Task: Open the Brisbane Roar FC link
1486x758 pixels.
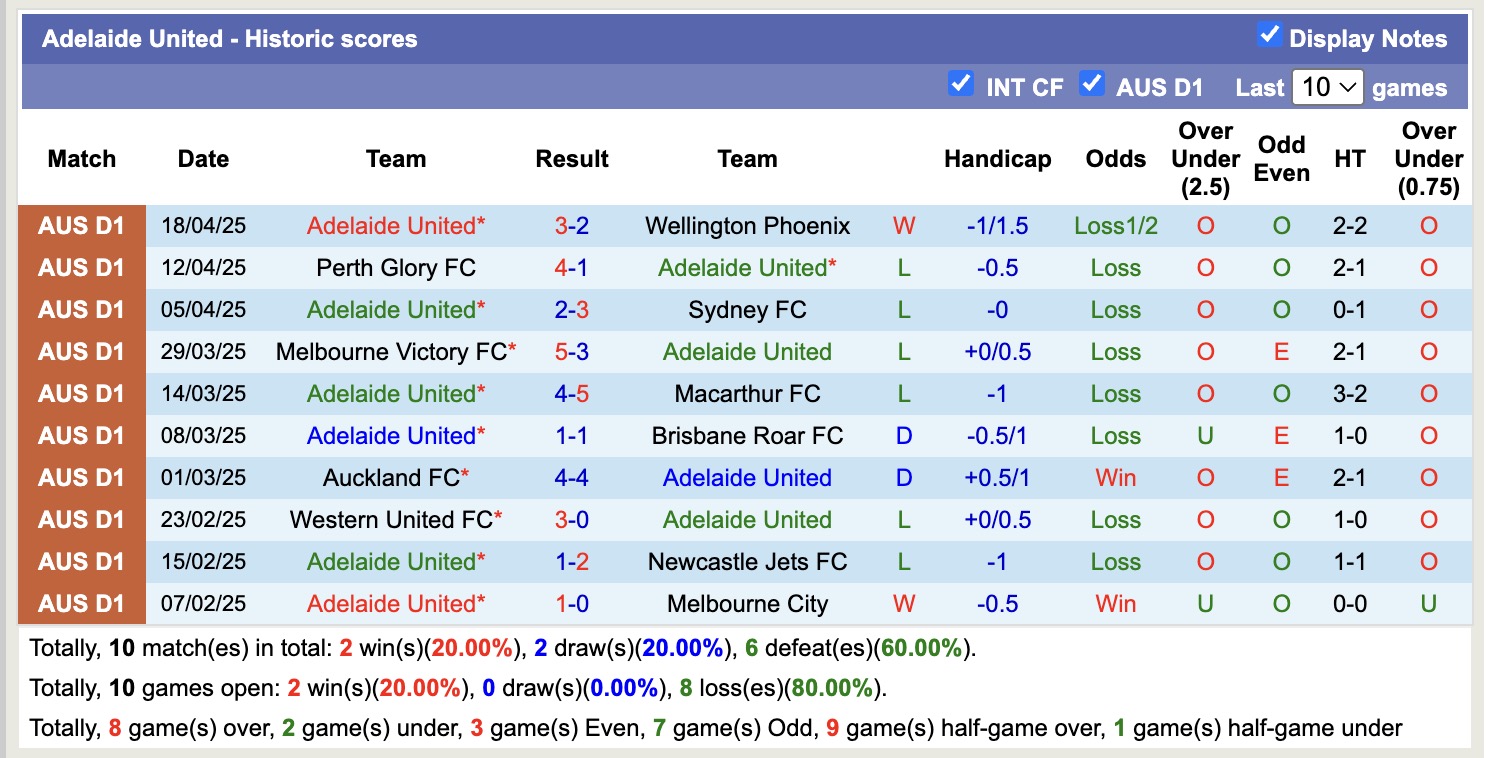Action: coord(747,435)
